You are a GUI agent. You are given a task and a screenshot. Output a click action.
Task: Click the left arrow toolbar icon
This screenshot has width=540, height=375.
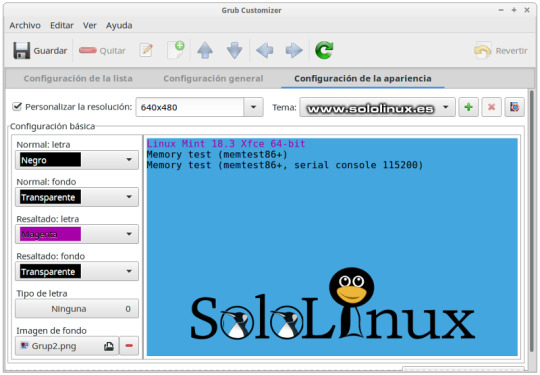click(x=264, y=50)
